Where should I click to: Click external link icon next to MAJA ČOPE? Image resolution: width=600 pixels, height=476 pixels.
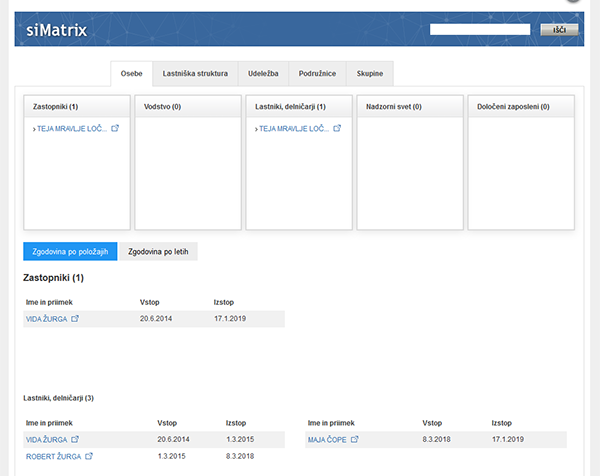[x=355, y=439]
